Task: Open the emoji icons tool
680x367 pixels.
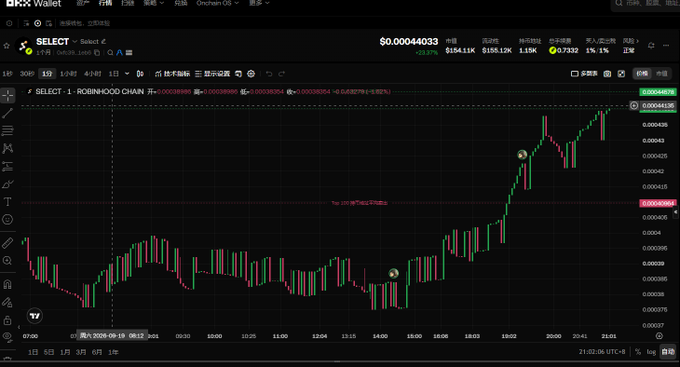Action: (7, 220)
